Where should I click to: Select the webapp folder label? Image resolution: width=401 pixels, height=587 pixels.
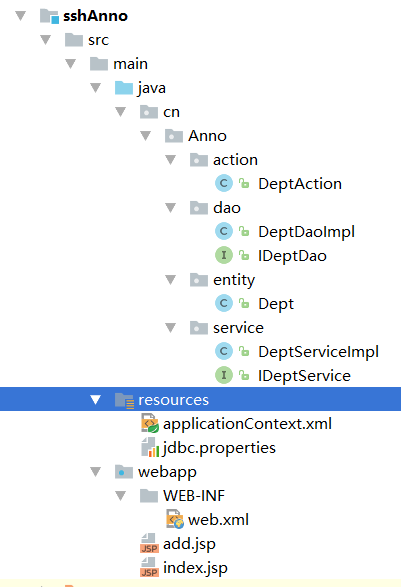(x=167, y=472)
